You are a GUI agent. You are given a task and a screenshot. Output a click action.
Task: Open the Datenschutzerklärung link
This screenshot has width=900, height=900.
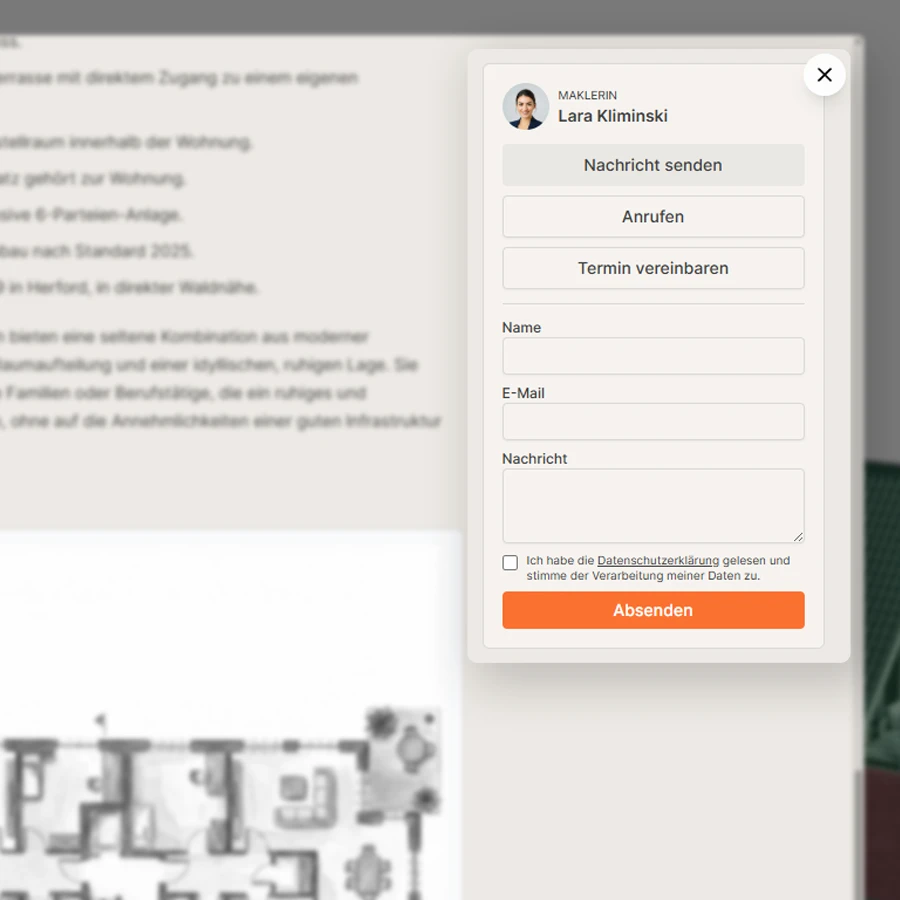658,560
